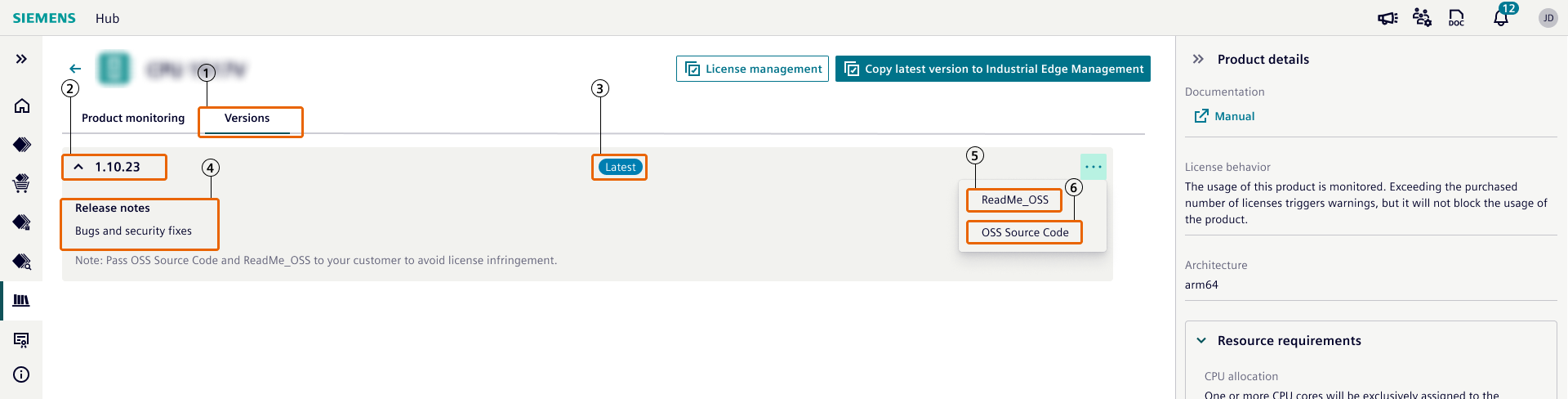Open the notifications bell icon
This screenshot has width=1568, height=399.
coord(1500,18)
